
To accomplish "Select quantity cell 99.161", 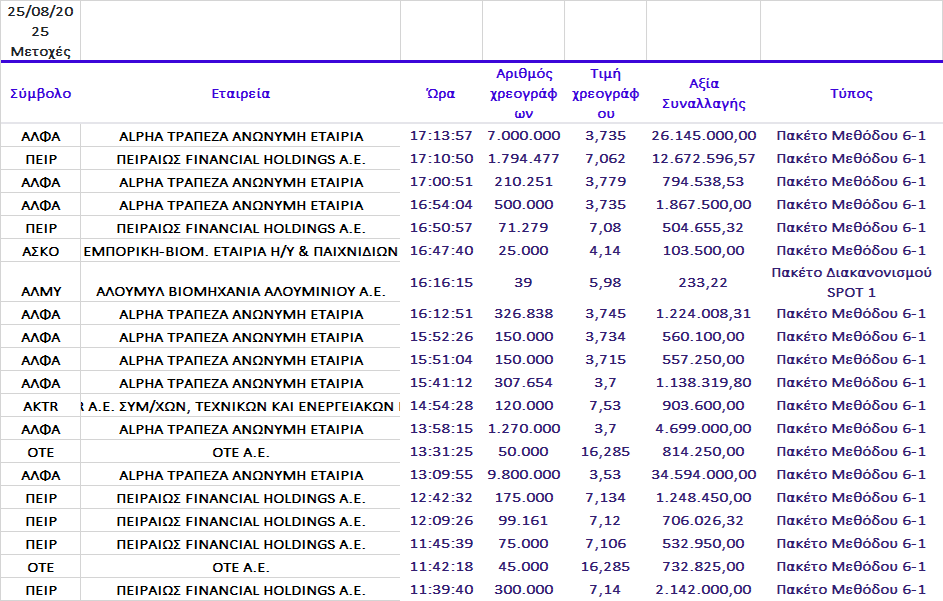I will [x=523, y=520].
